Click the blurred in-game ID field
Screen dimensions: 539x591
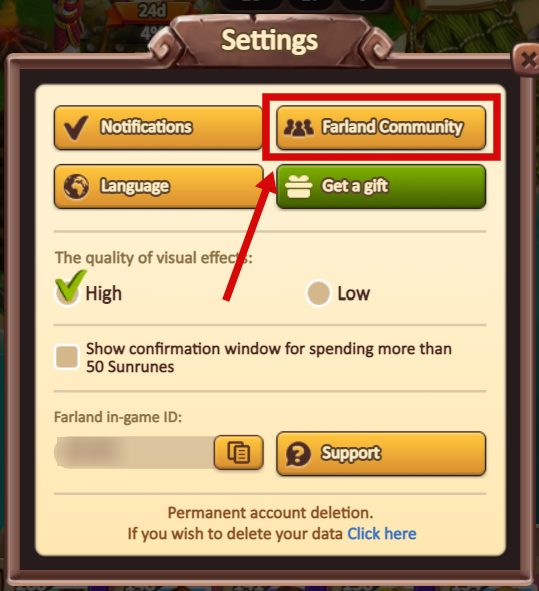135,452
